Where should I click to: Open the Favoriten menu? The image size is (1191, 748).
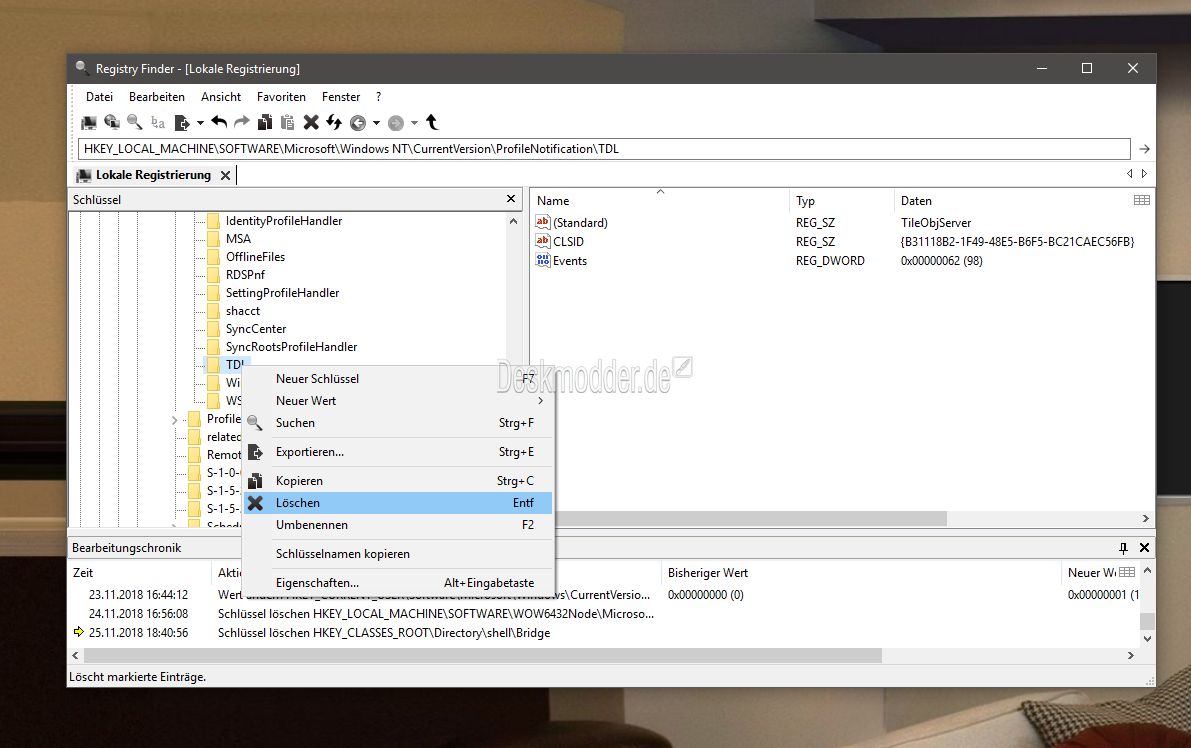[281, 97]
